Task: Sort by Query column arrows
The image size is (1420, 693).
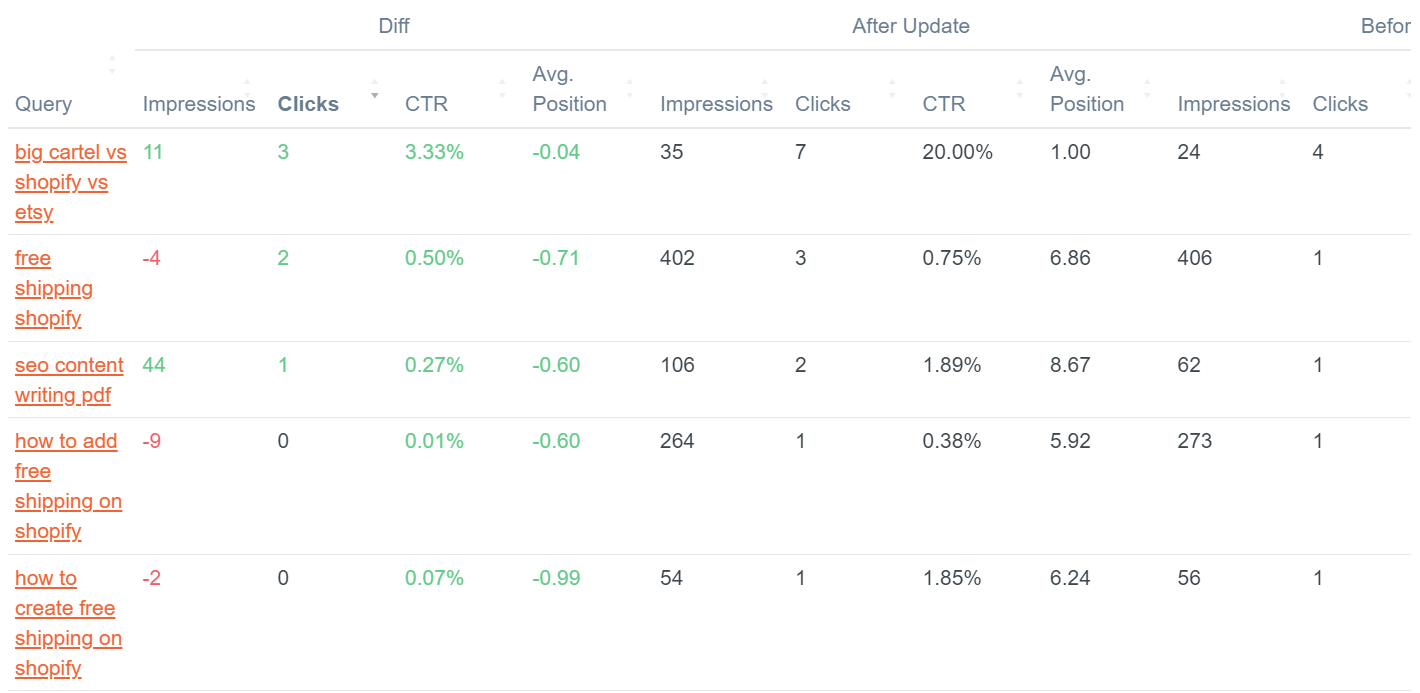Action: click(112, 65)
